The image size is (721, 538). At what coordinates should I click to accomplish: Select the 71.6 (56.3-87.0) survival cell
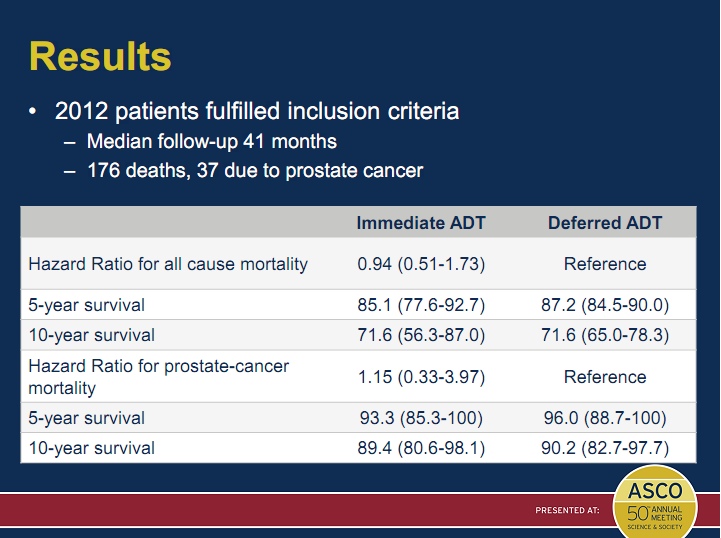[x=421, y=335]
